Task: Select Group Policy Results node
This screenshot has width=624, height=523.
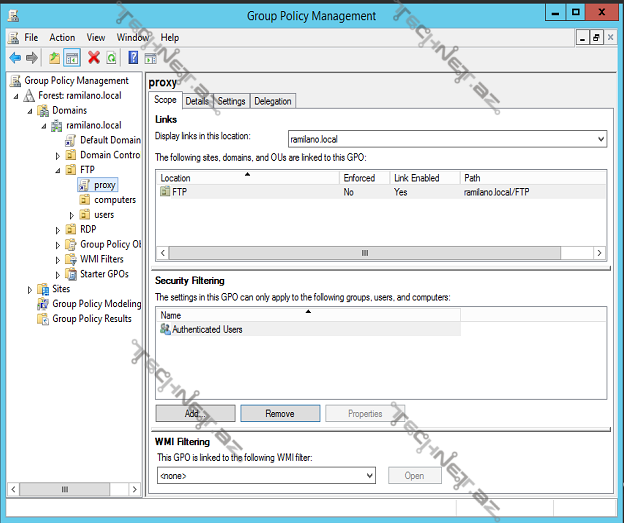Action: 91,319
